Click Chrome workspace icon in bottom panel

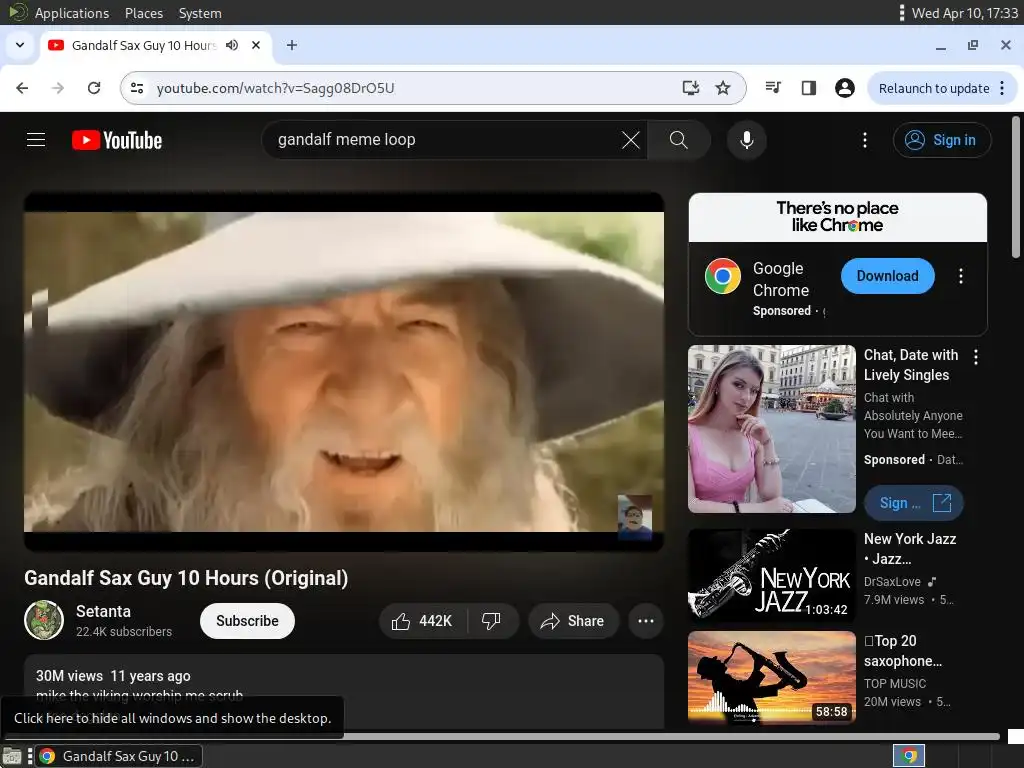tap(908, 756)
